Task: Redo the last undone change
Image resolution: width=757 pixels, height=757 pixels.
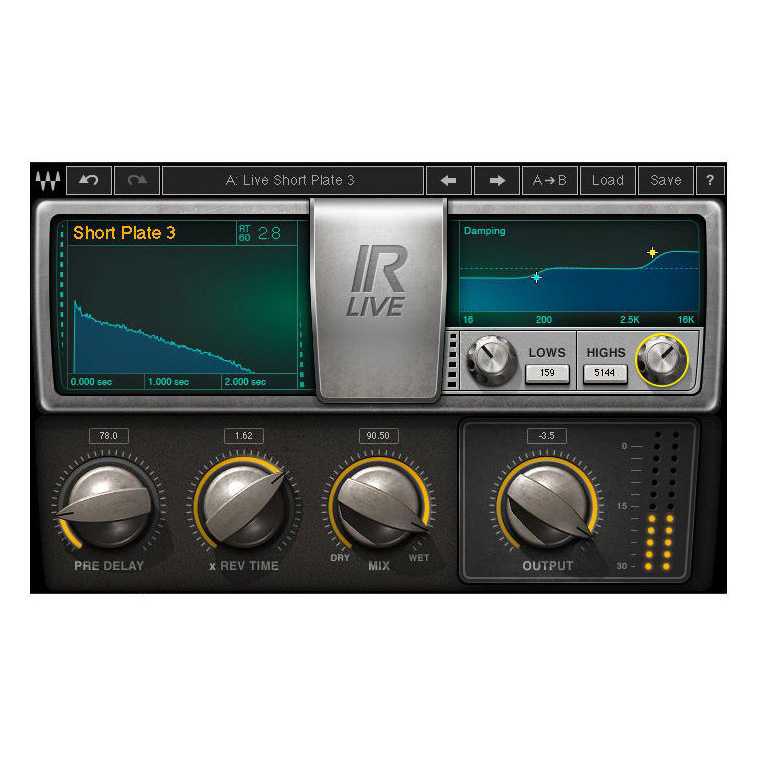Action: pos(137,181)
